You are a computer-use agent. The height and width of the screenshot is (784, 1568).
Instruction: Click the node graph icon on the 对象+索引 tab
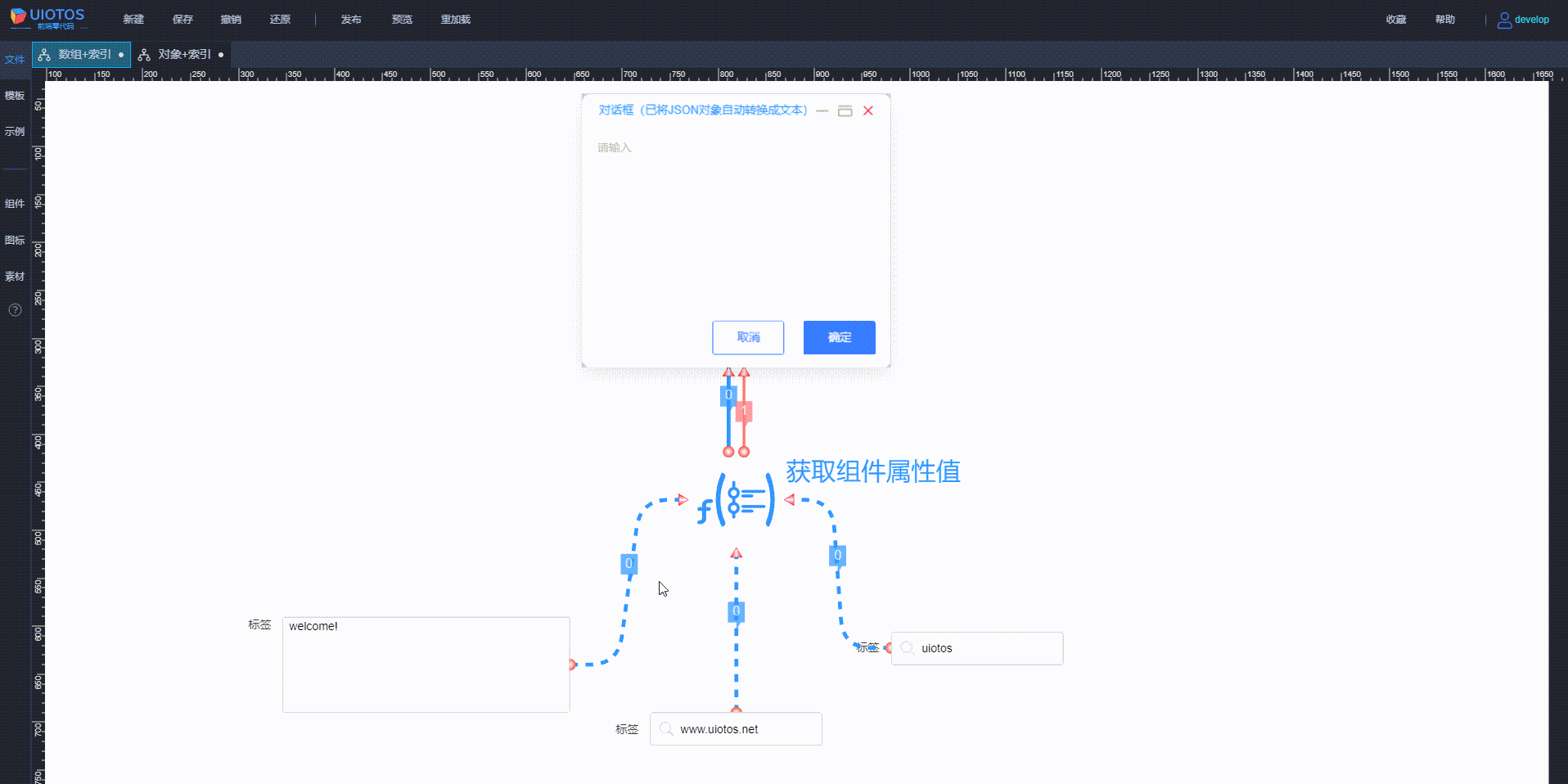(x=143, y=54)
